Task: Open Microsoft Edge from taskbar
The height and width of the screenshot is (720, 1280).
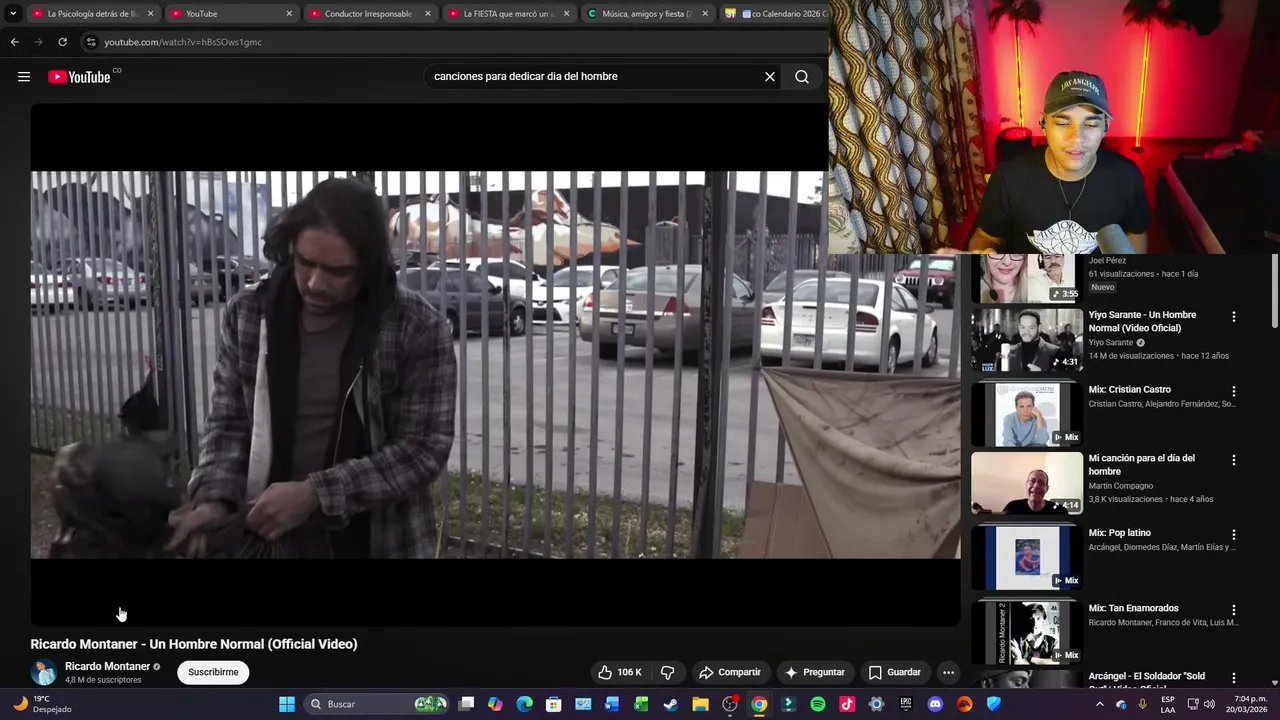Action: (525, 704)
